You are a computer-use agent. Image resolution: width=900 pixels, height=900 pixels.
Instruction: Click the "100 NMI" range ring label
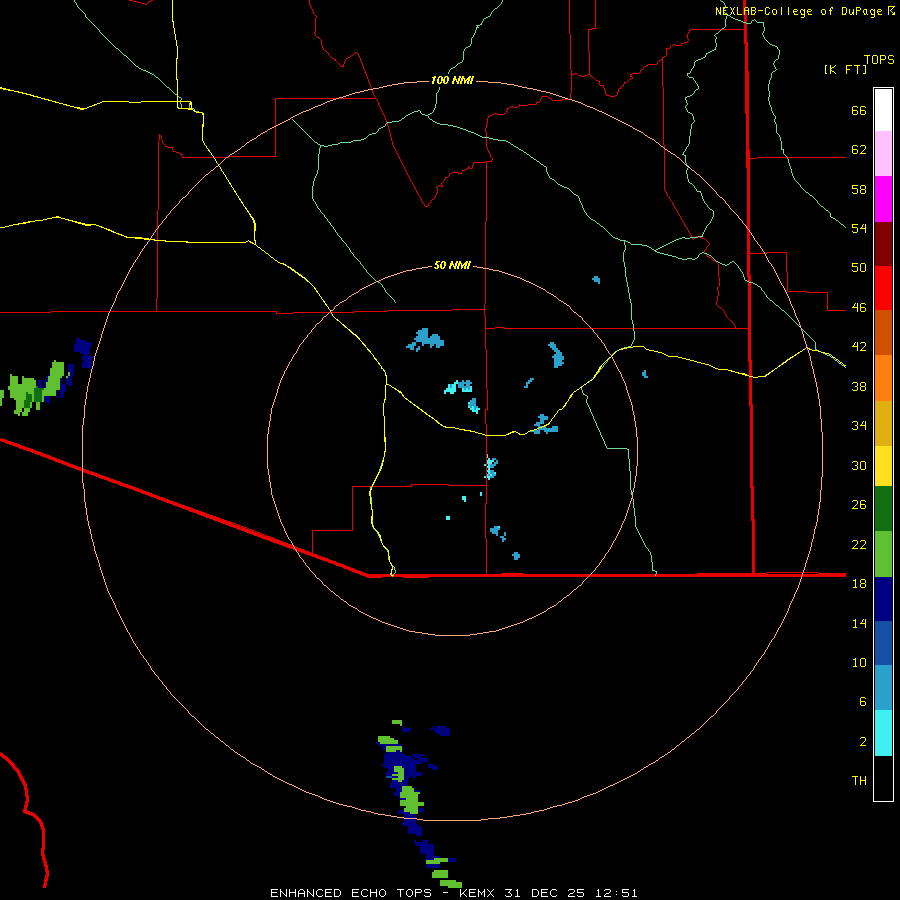pos(452,80)
